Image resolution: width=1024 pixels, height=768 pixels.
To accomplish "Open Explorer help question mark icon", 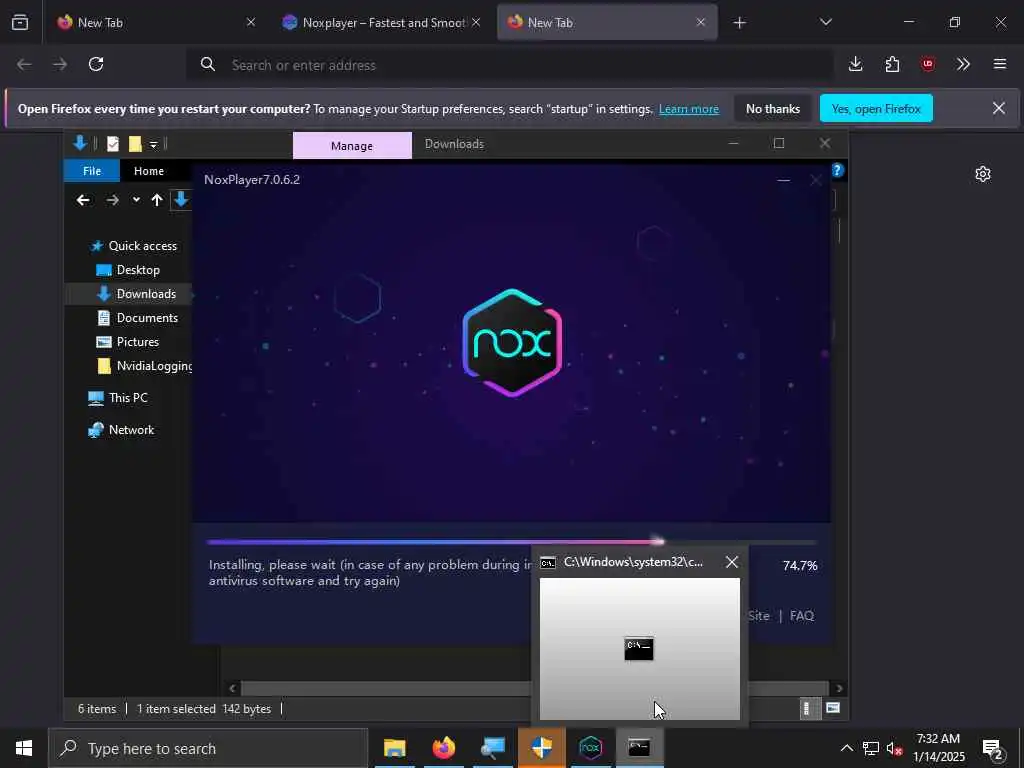I will [837, 170].
